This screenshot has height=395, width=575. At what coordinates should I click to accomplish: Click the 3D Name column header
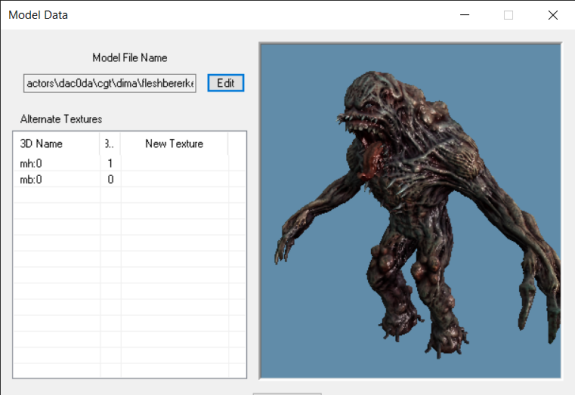pyautogui.click(x=56, y=144)
